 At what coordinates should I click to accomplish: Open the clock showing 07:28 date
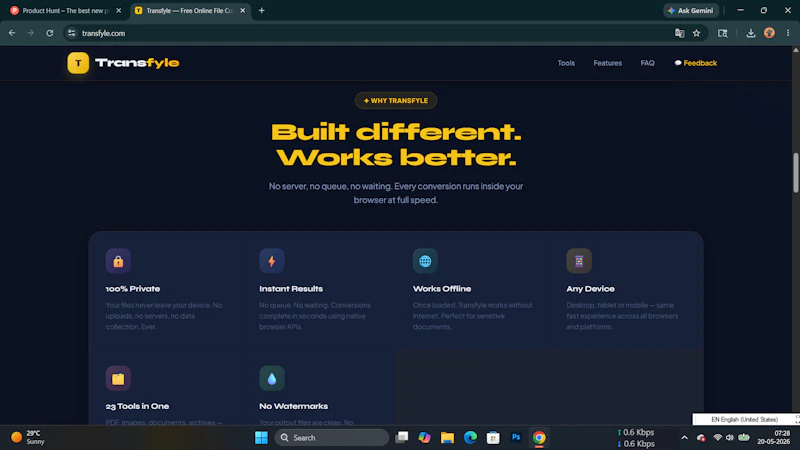tap(773, 437)
